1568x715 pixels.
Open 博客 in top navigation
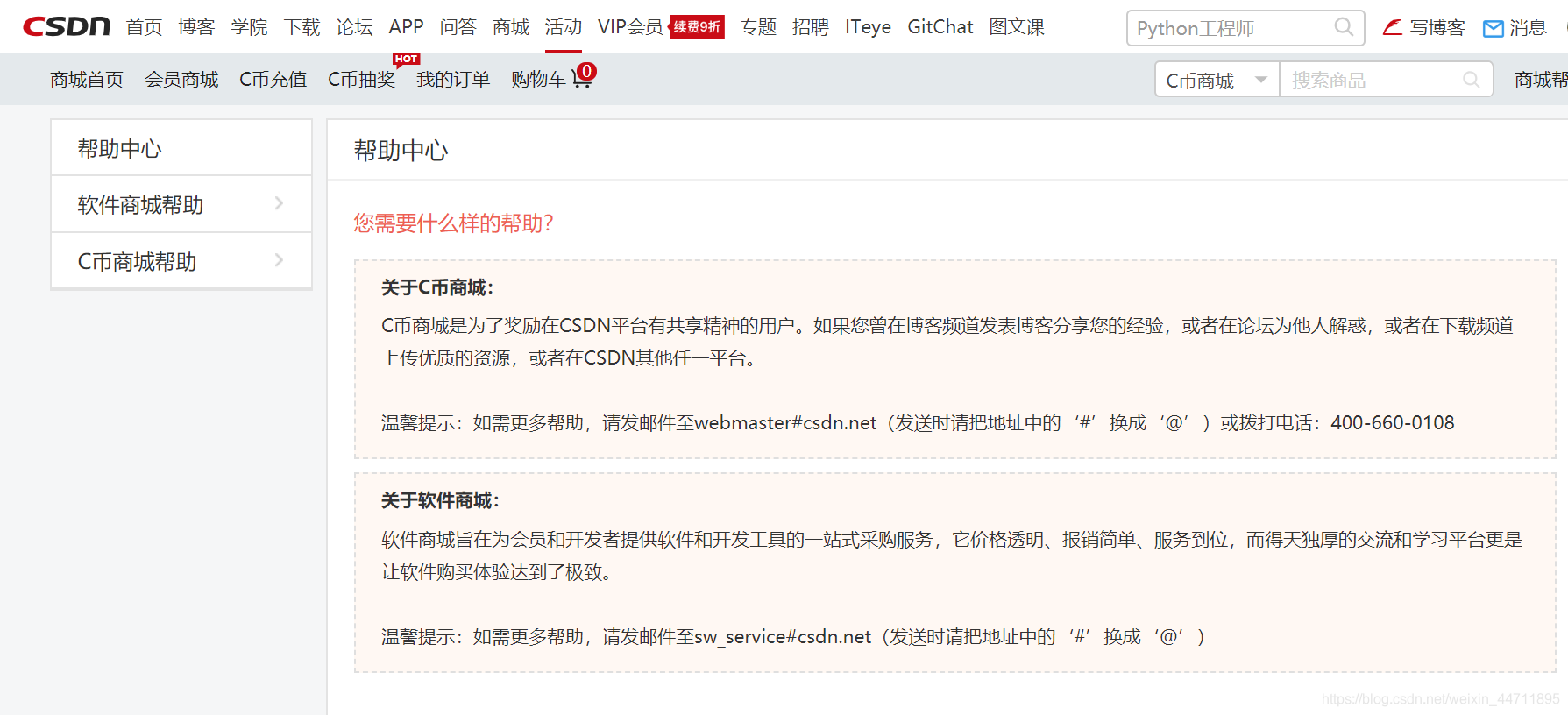coord(196,27)
